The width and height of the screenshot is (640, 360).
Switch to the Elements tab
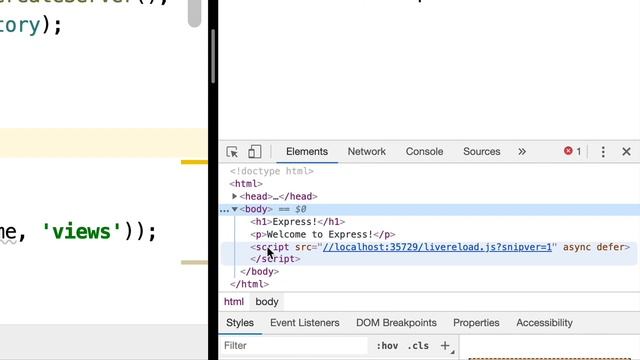click(307, 151)
